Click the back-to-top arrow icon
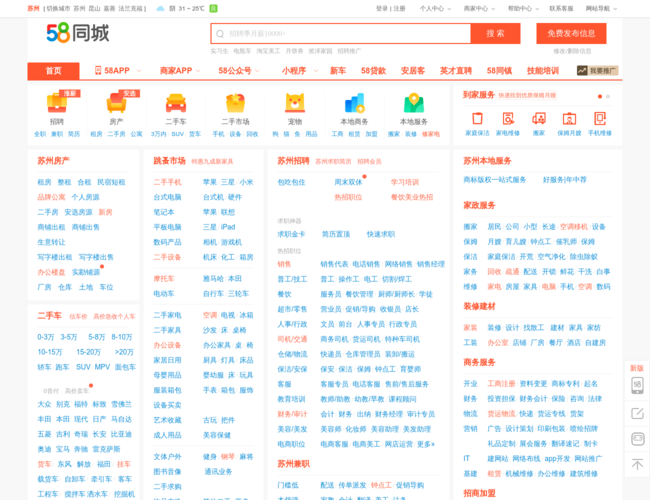This screenshot has width=650, height=500. 637,464
